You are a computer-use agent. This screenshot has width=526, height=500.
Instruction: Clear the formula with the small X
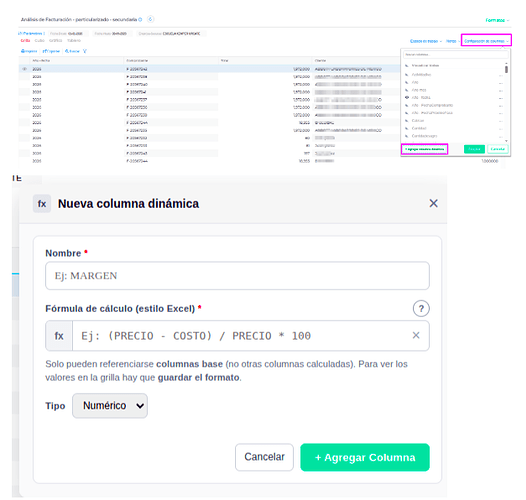click(x=416, y=335)
